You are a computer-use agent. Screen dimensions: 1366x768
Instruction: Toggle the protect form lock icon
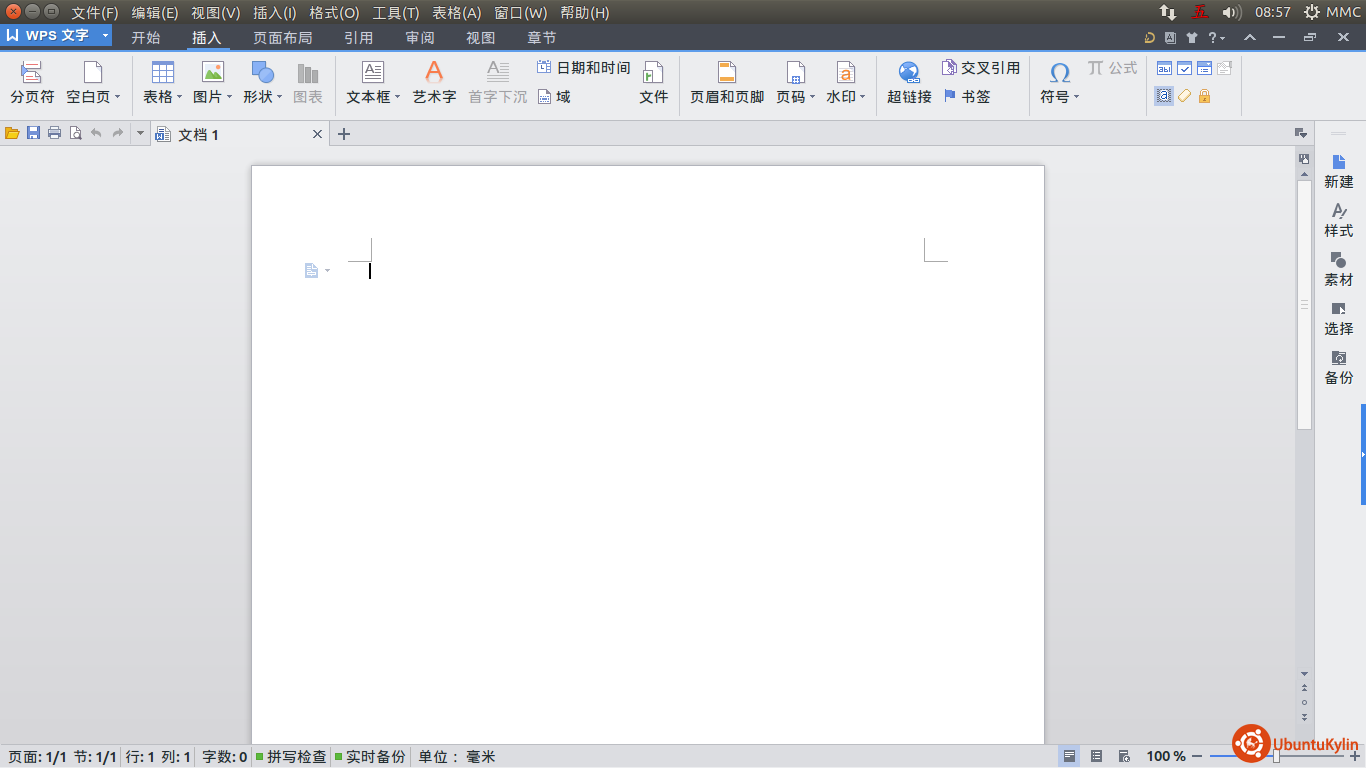[x=1204, y=96]
